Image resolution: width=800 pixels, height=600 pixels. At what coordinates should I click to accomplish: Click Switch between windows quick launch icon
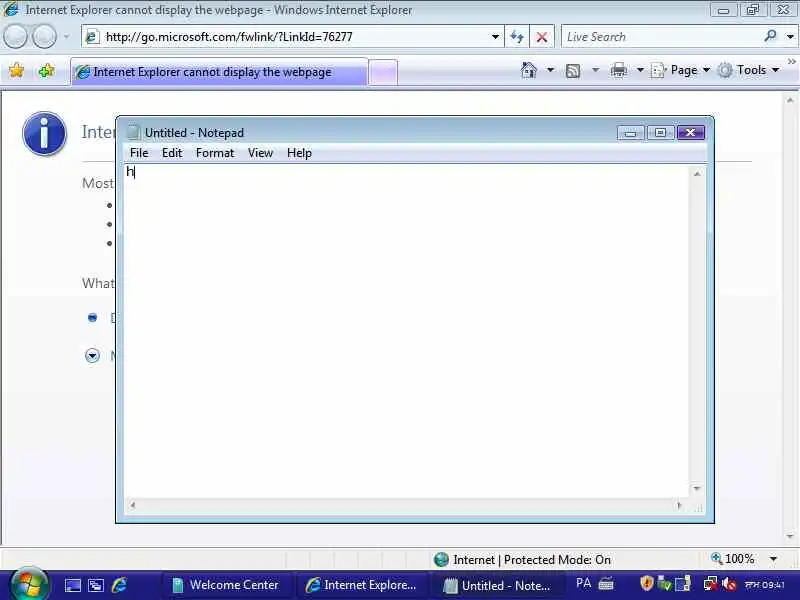[96, 585]
